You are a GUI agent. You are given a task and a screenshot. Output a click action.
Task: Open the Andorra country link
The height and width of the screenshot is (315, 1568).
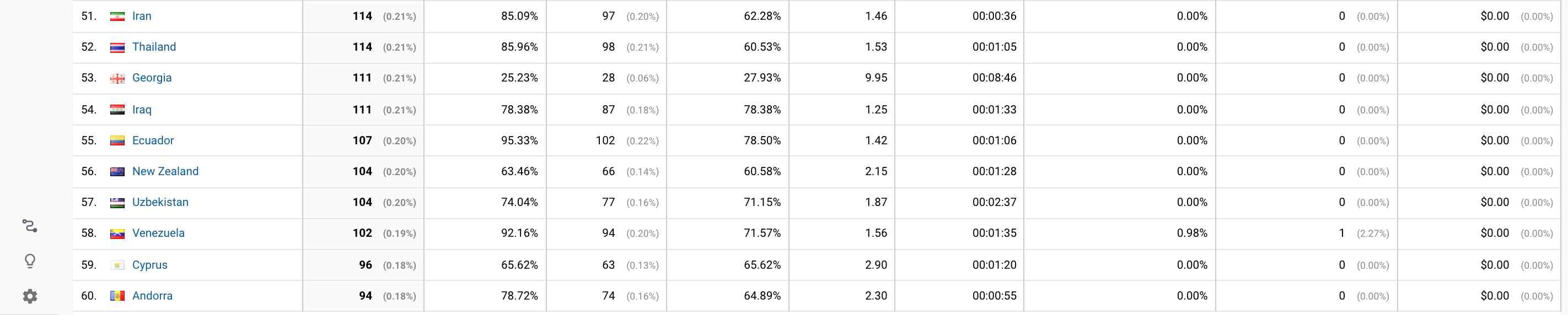152,296
